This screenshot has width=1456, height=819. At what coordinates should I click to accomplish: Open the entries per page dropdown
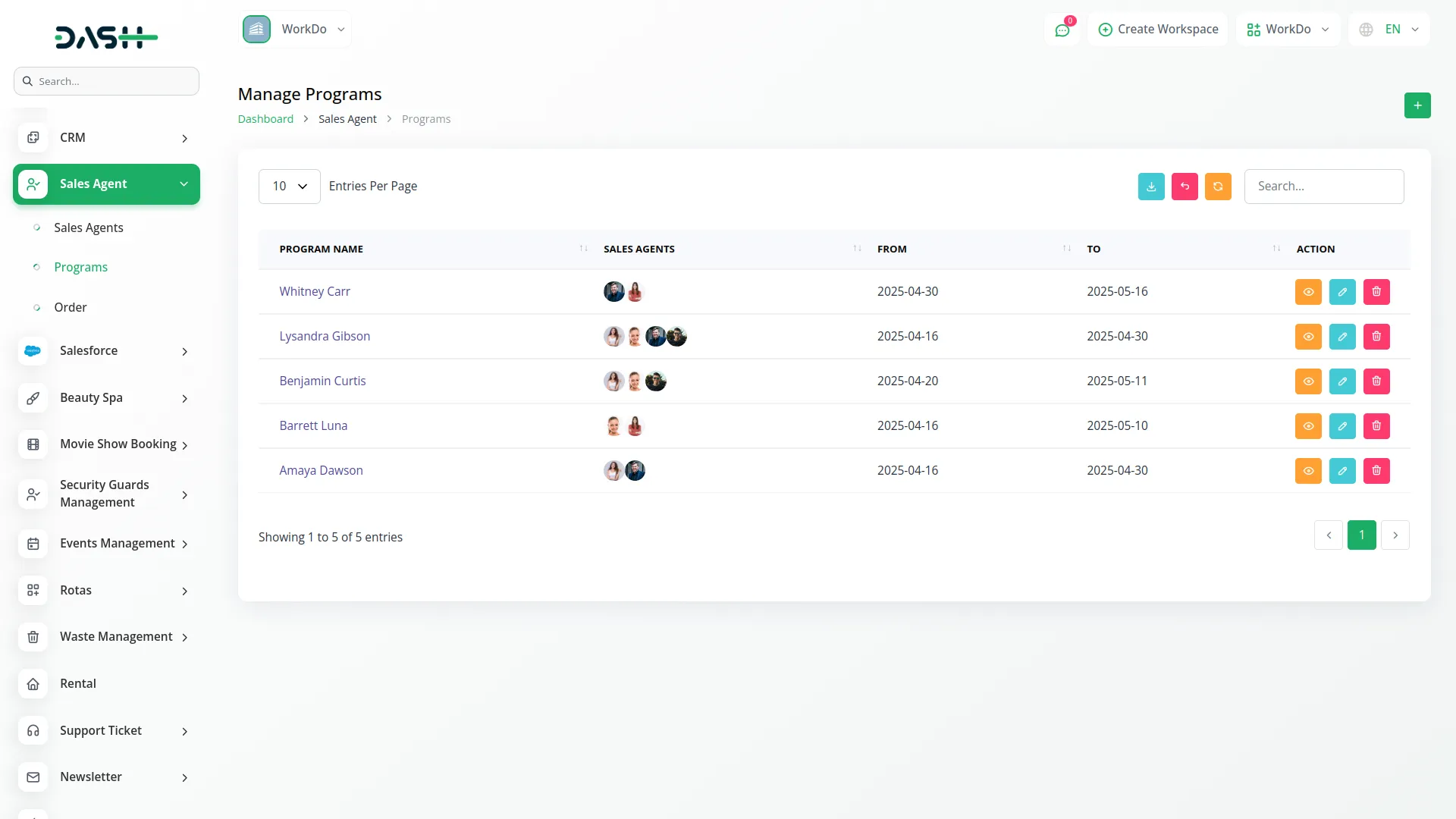[289, 187]
